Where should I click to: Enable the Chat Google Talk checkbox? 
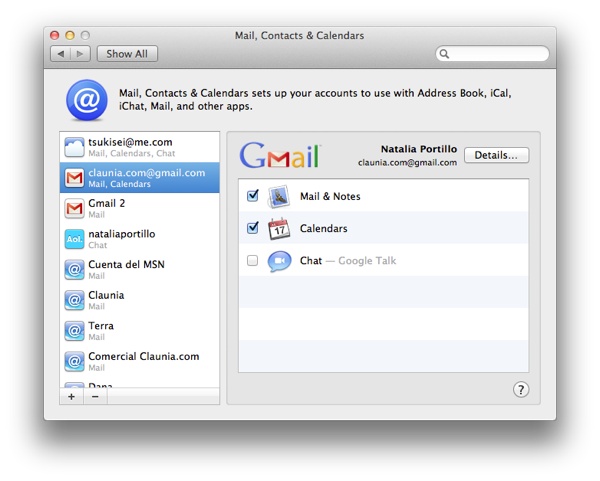pyautogui.click(x=253, y=261)
